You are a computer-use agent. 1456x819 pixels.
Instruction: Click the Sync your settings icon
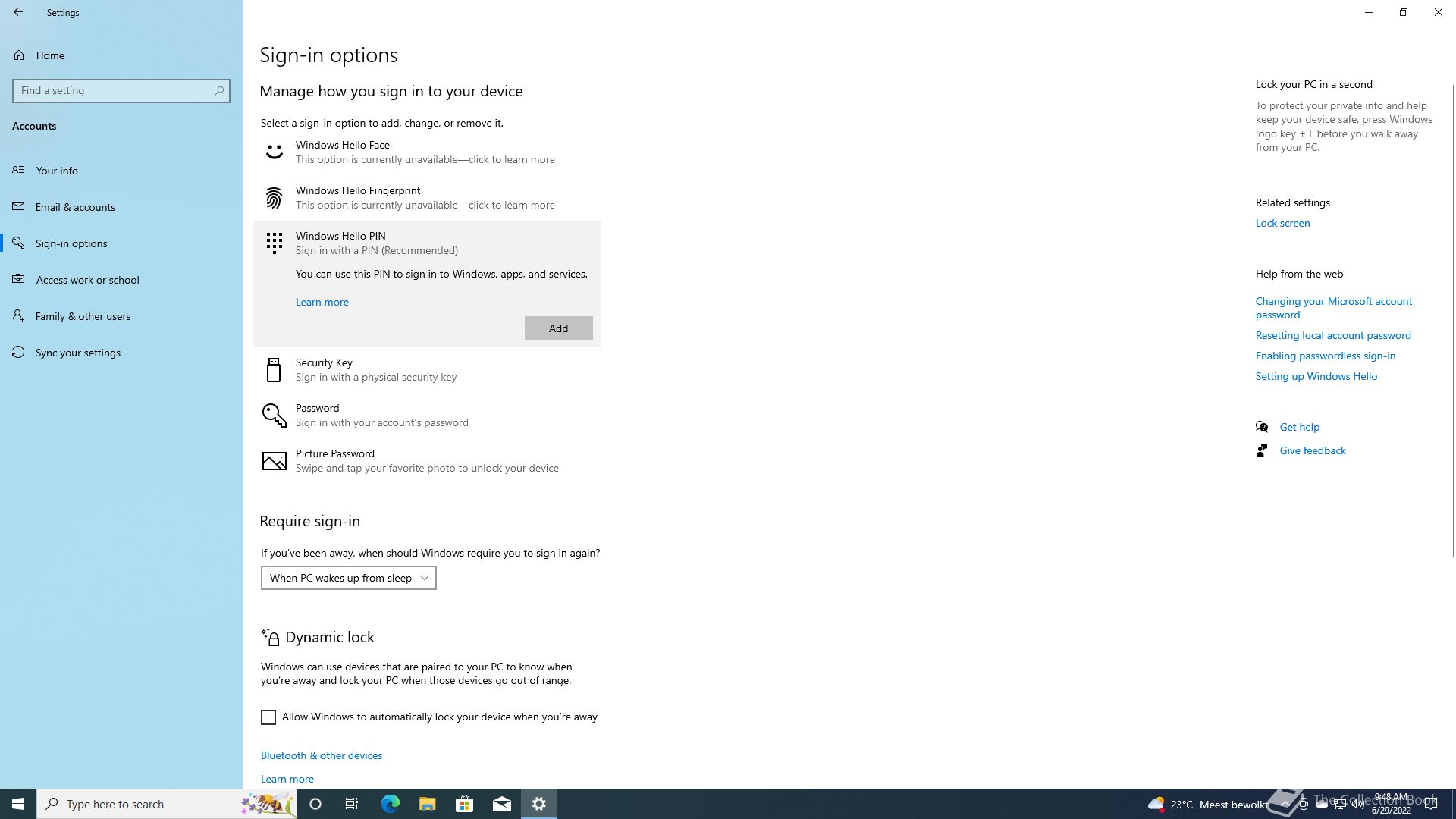point(18,352)
